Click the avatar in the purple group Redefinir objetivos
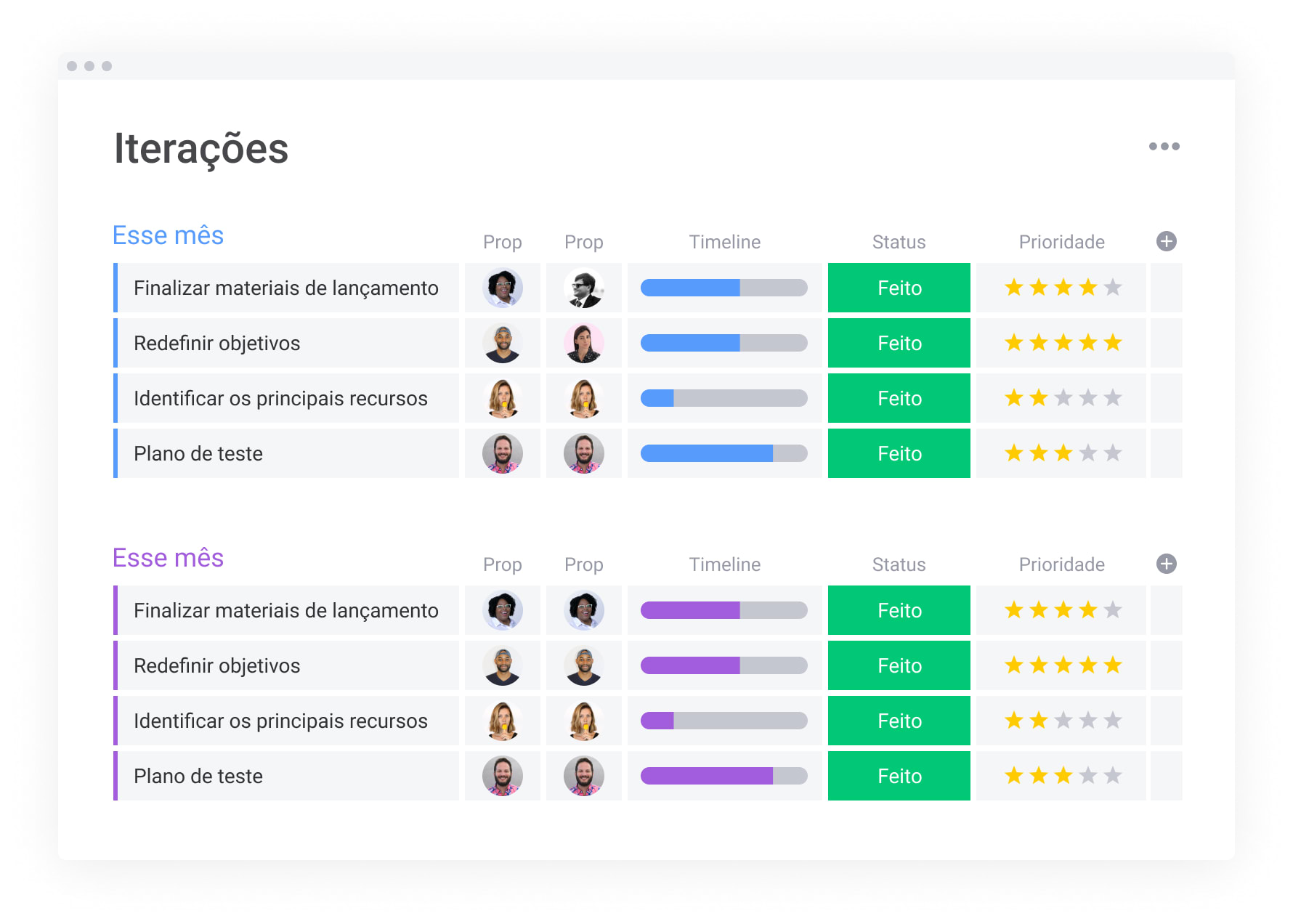 [503, 665]
